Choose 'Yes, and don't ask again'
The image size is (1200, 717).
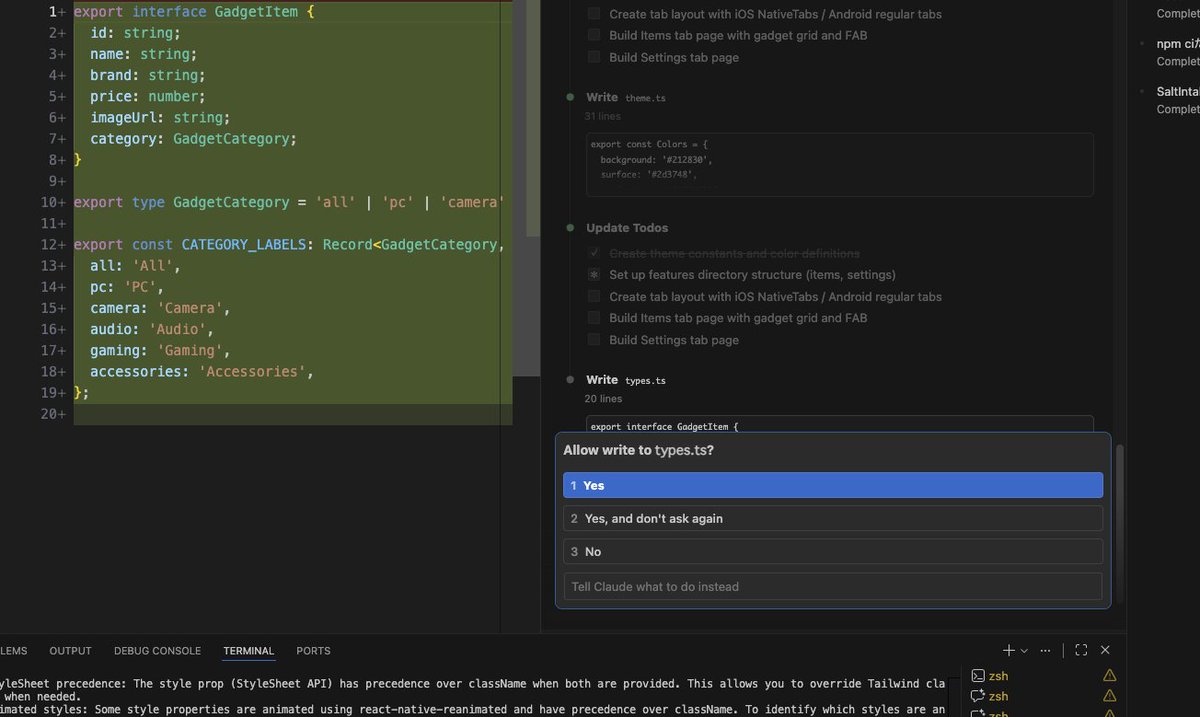[x=833, y=518]
